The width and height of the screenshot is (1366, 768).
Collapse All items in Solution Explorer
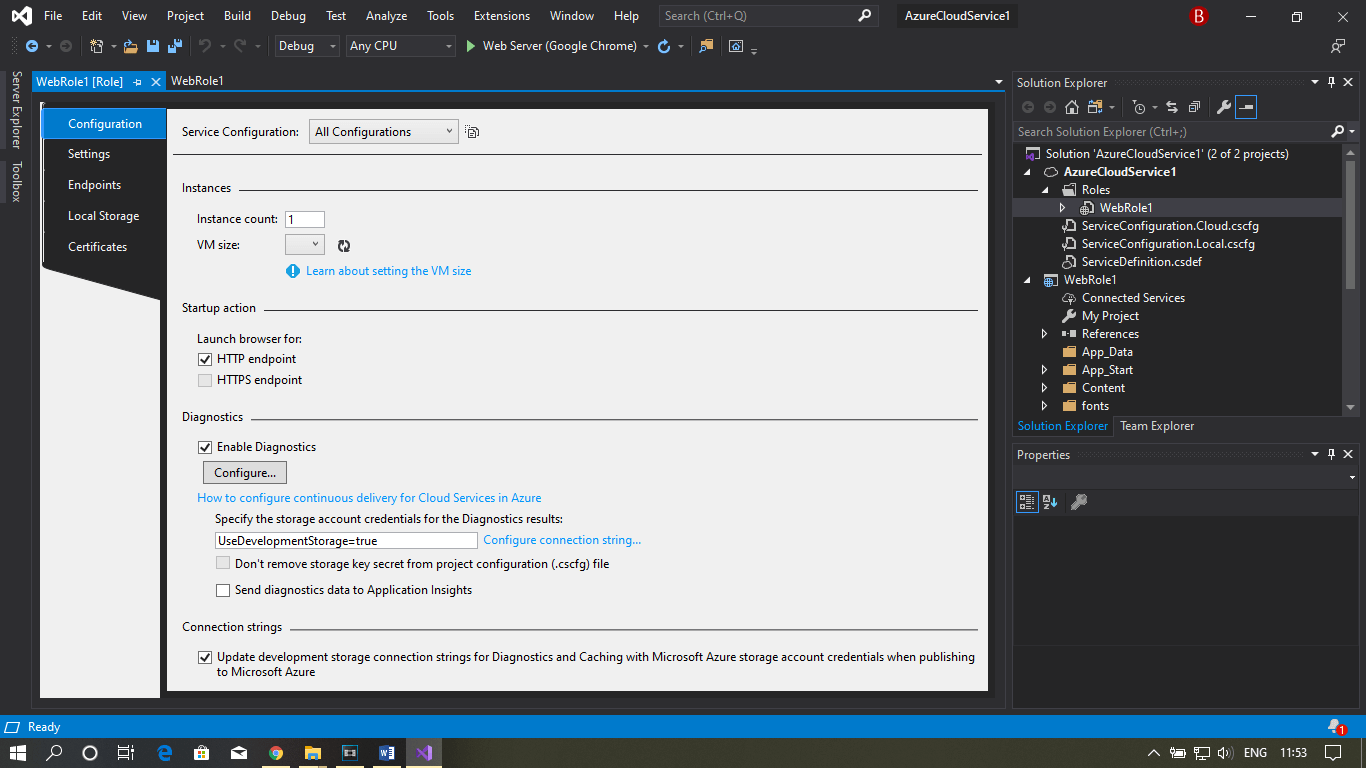click(1194, 107)
